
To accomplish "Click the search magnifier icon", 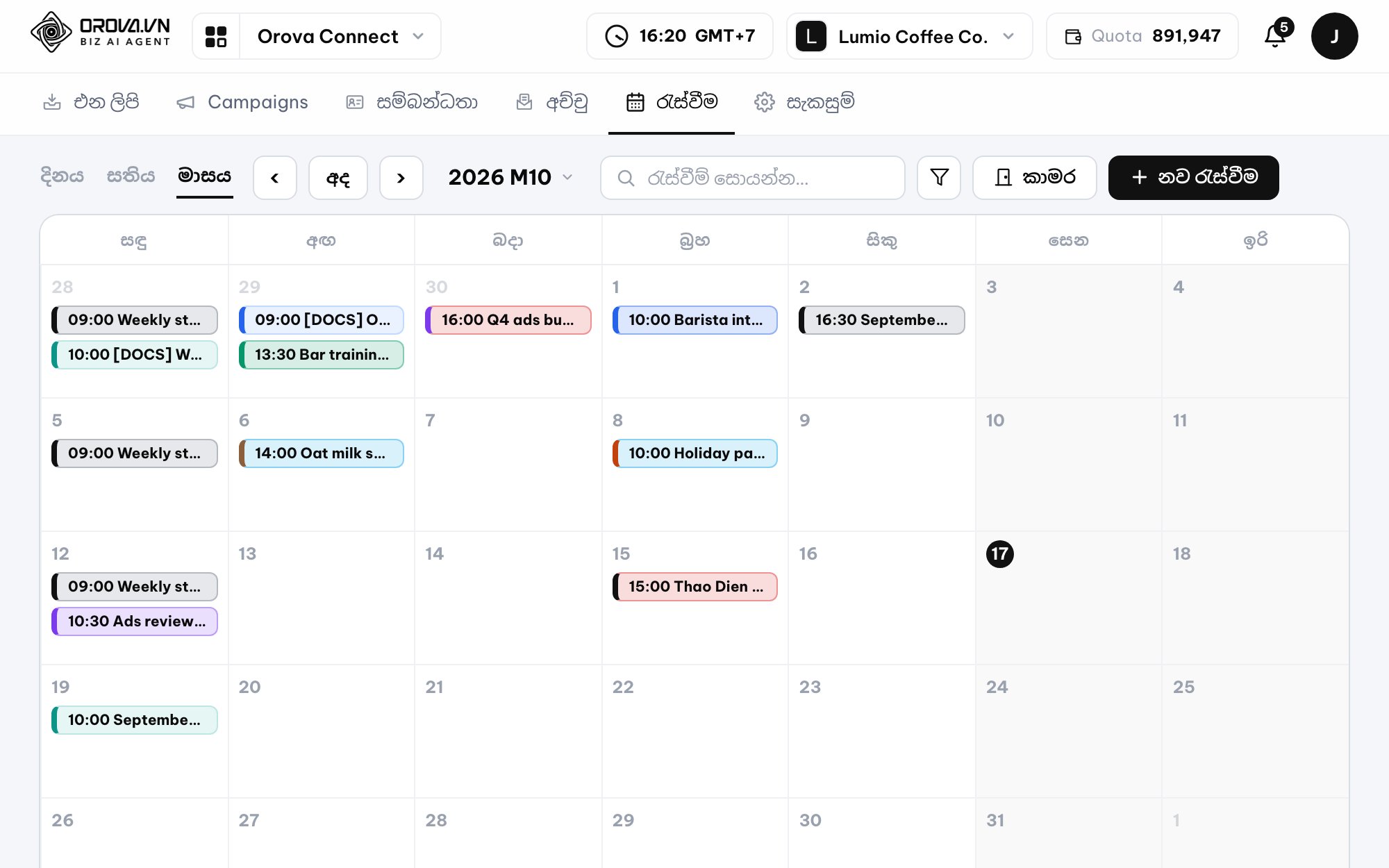I will point(626,178).
